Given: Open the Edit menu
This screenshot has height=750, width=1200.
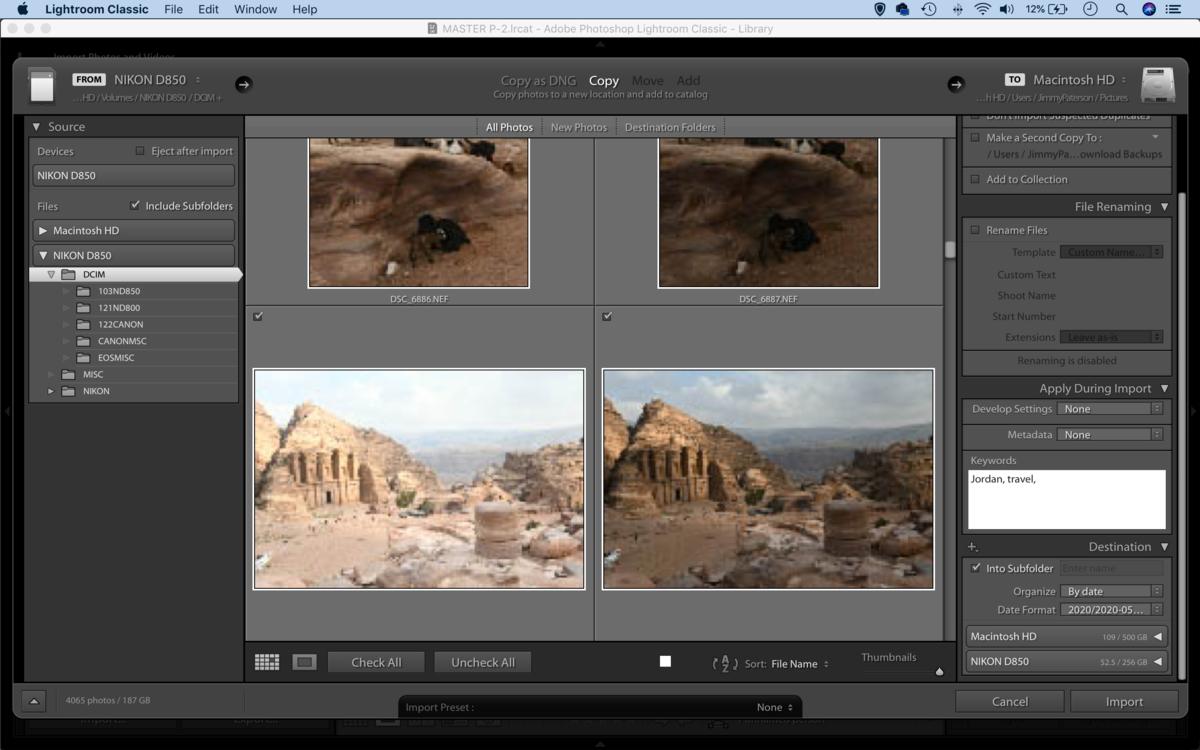Looking at the screenshot, I should [208, 9].
